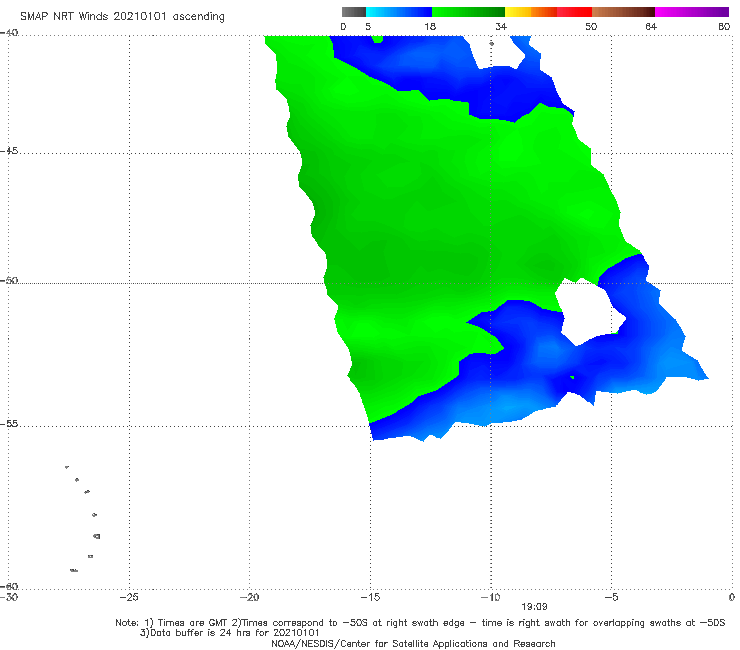Click the color bar label '64'
The width and height of the screenshot is (740, 650).
651,26
